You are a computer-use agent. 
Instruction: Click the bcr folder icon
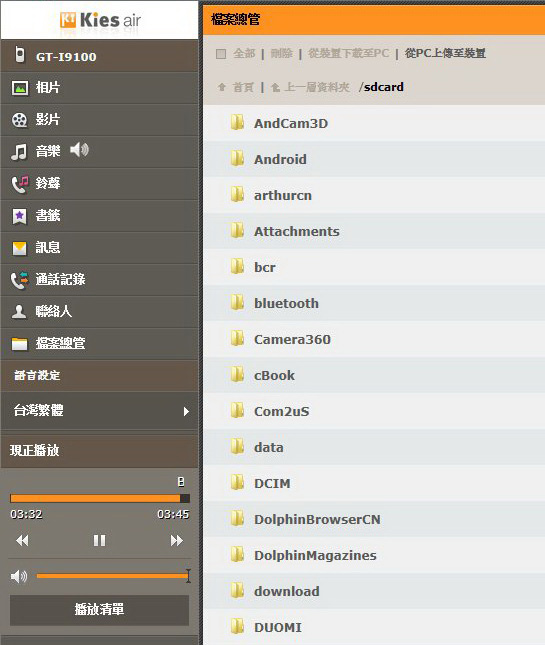tap(237, 266)
